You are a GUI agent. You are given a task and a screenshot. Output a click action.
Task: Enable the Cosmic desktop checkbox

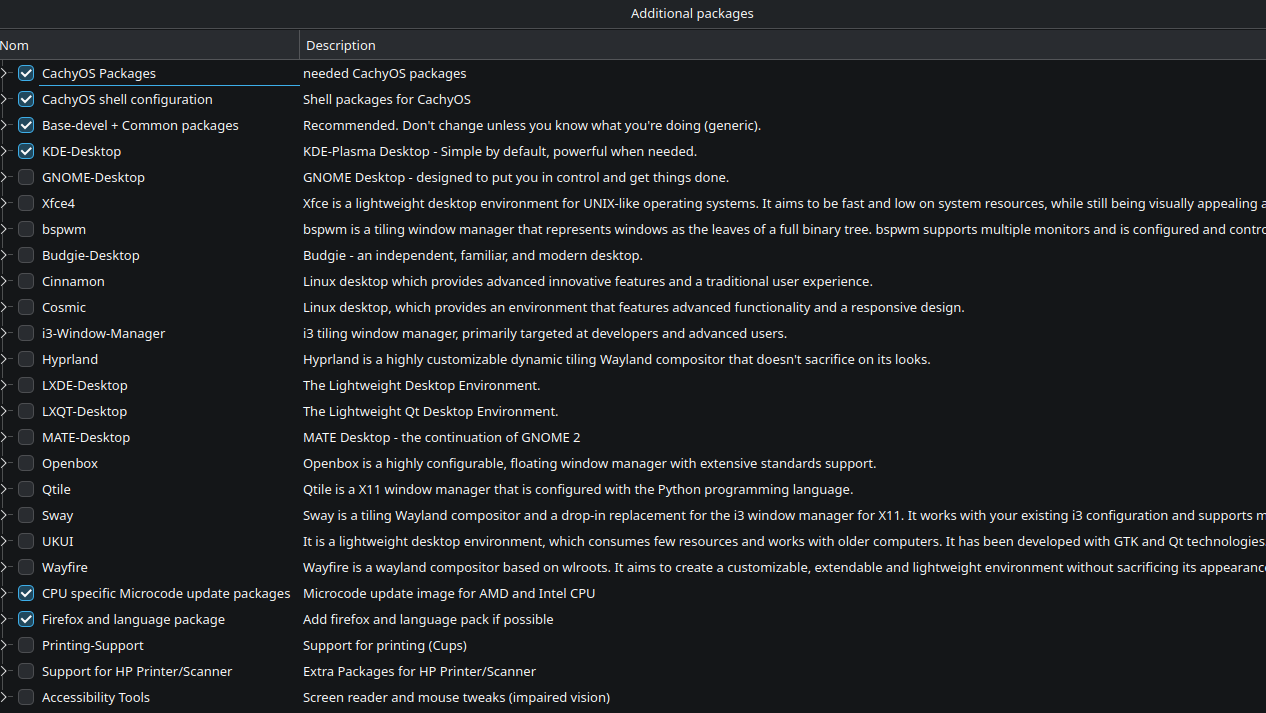pyautogui.click(x=26, y=307)
